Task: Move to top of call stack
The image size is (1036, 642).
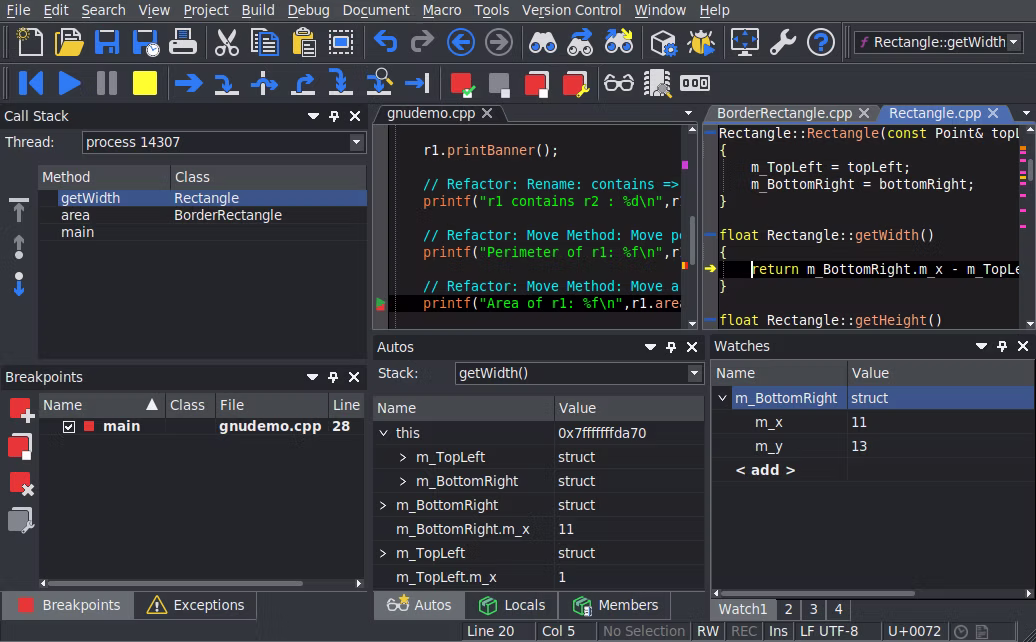Action: [x=18, y=209]
